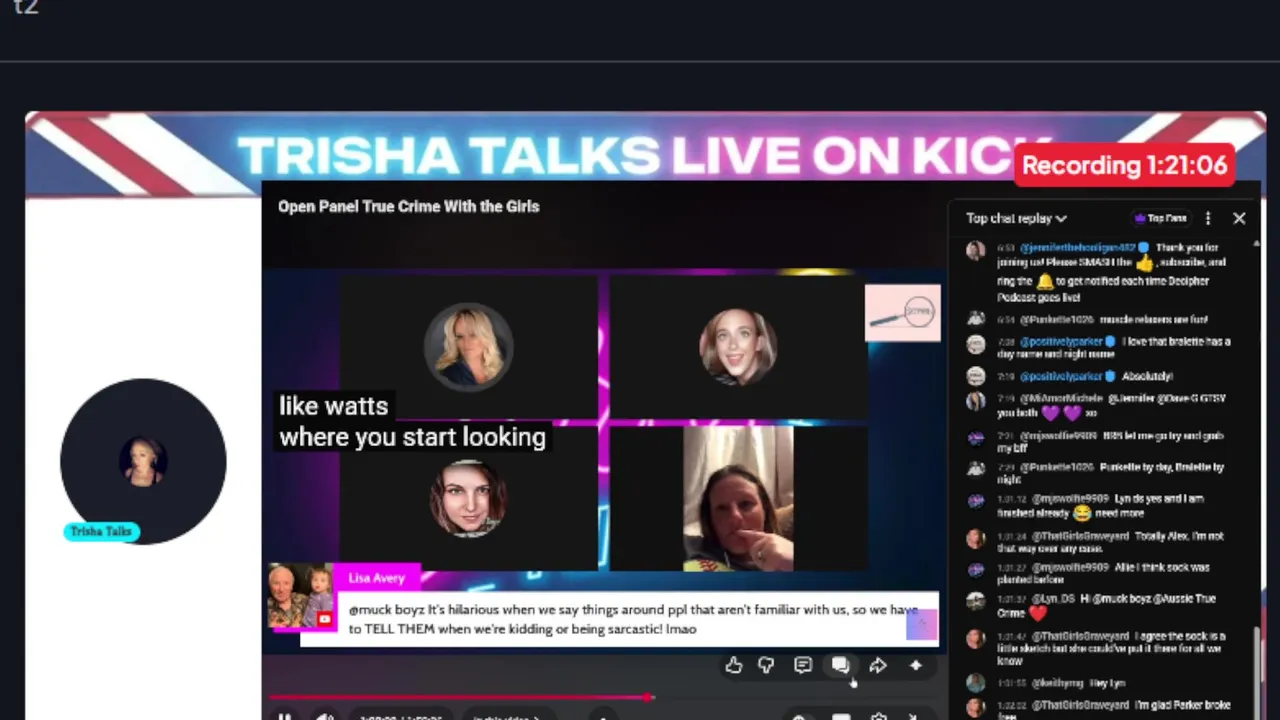Close the chat replay panel
Image resolution: width=1280 pixels, height=720 pixels.
pyautogui.click(x=1239, y=218)
